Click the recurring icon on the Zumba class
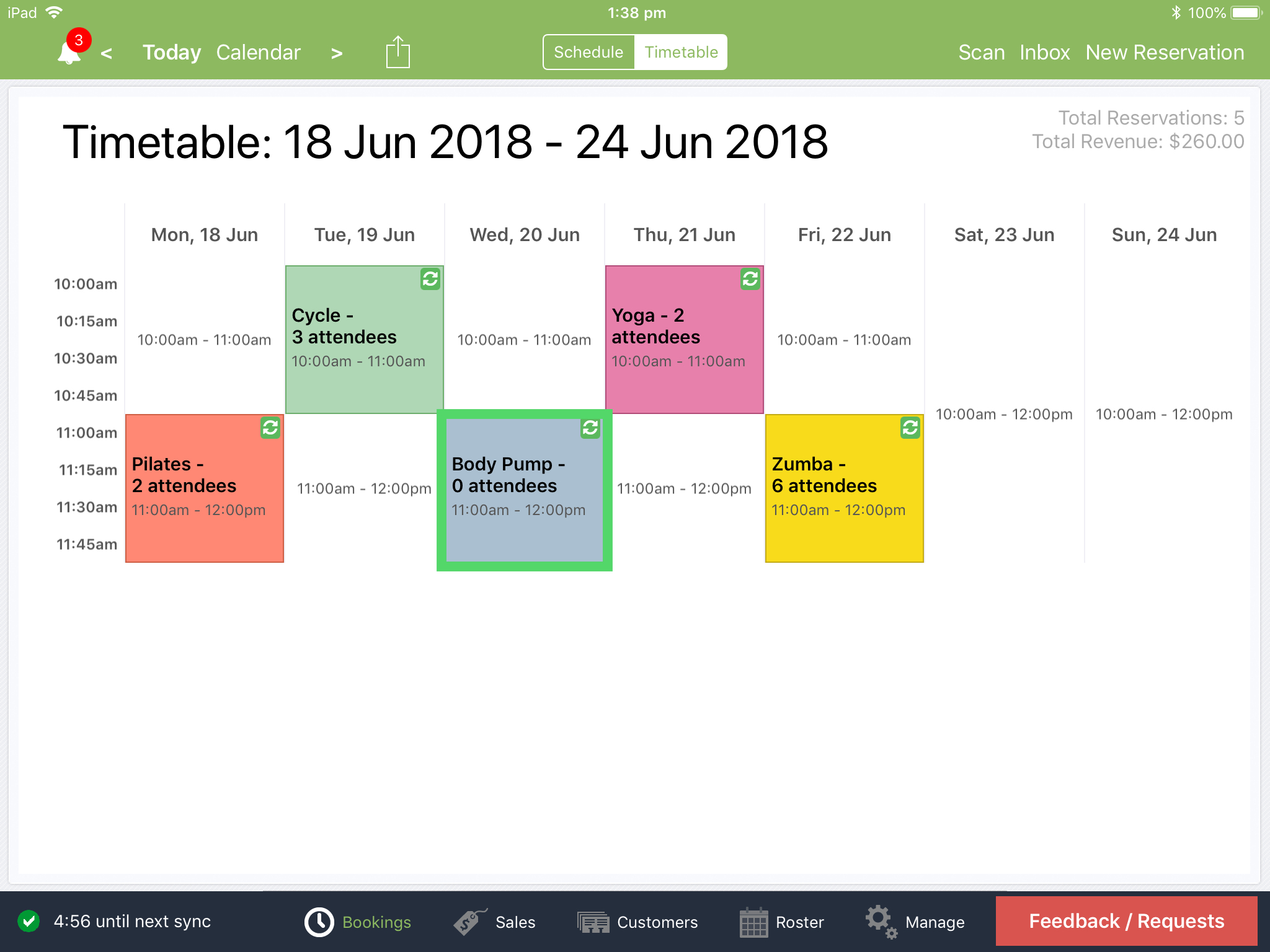 [x=910, y=428]
